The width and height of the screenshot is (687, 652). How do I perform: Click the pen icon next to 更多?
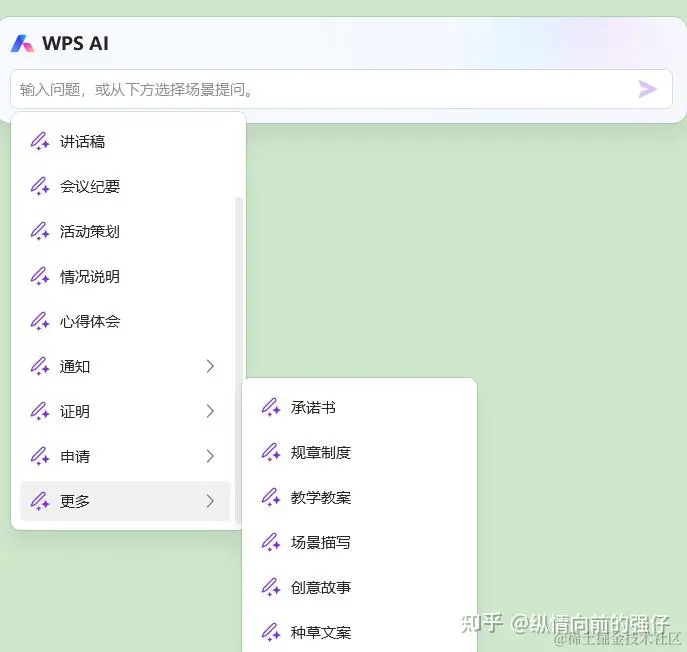[40, 501]
